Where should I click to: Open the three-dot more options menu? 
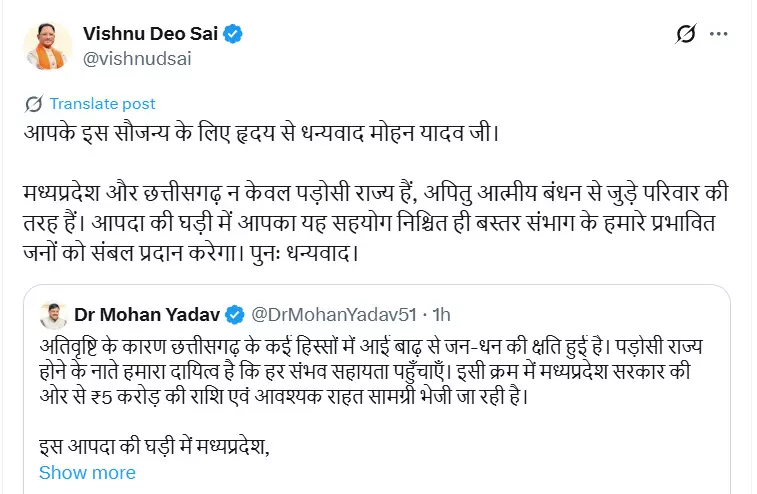pos(718,35)
